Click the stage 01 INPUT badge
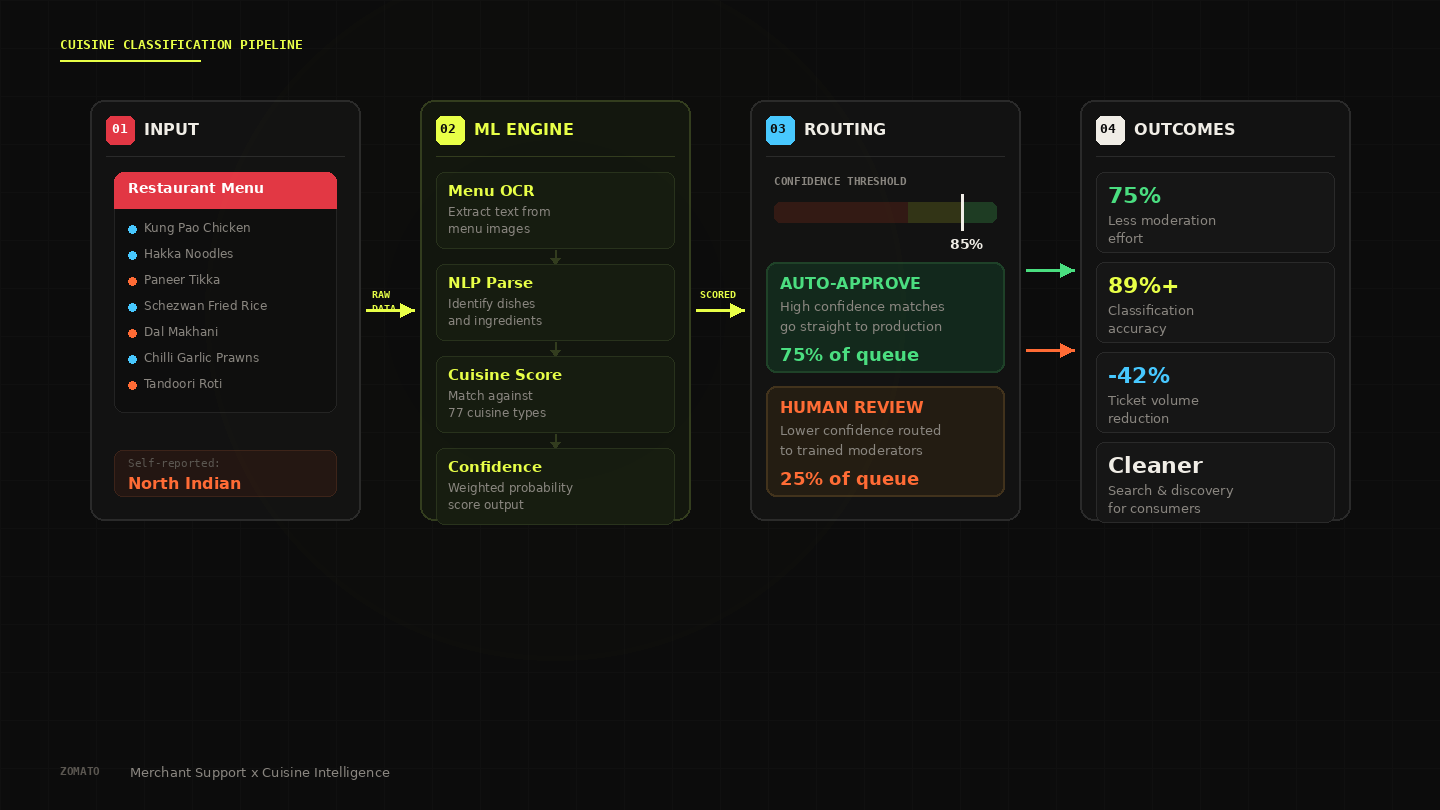 coord(120,130)
